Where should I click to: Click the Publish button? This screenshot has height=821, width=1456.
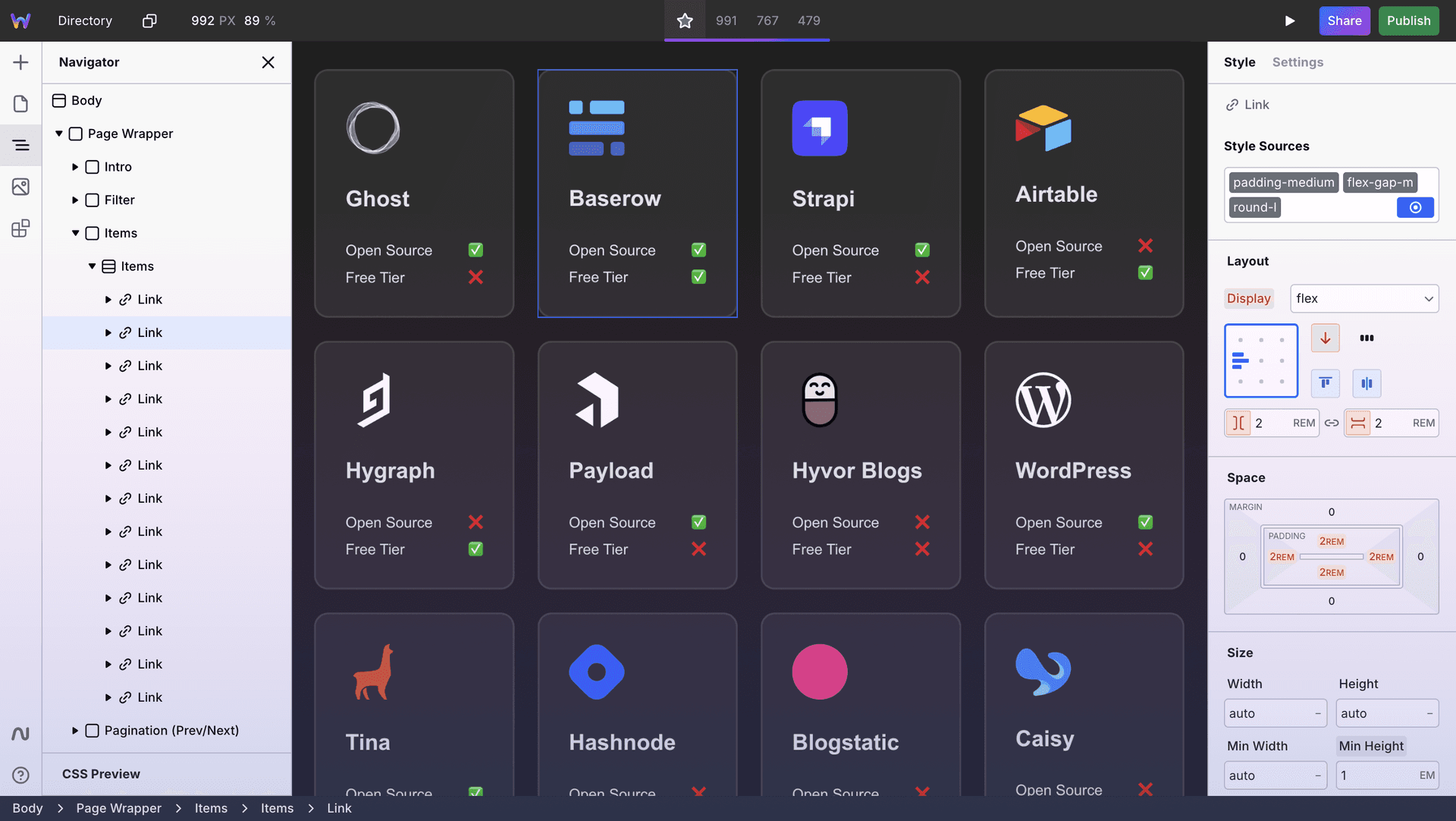(x=1408, y=20)
